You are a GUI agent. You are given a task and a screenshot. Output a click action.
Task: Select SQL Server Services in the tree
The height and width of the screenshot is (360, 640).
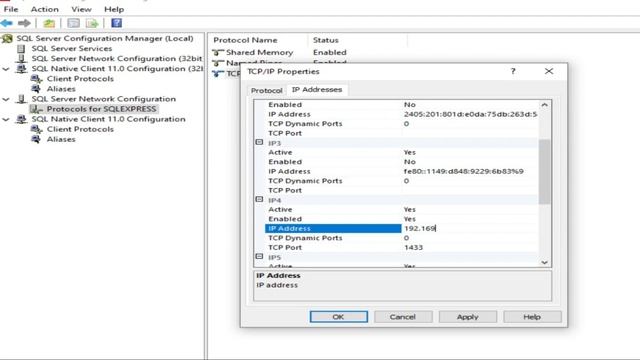(71, 49)
